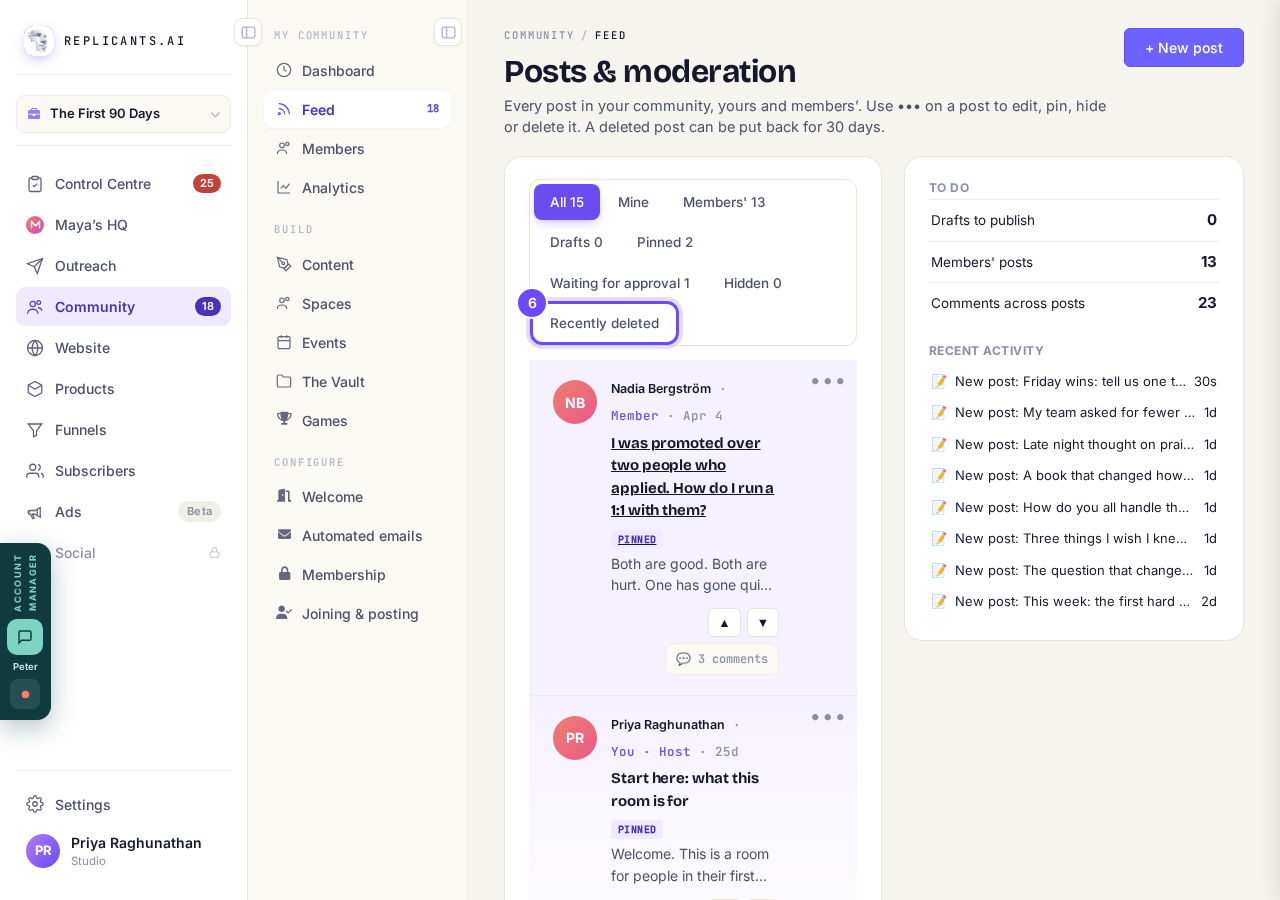Screen dimensions: 1280x900
Task: Switch to the Pinned 2 filter
Action: coord(665,242)
